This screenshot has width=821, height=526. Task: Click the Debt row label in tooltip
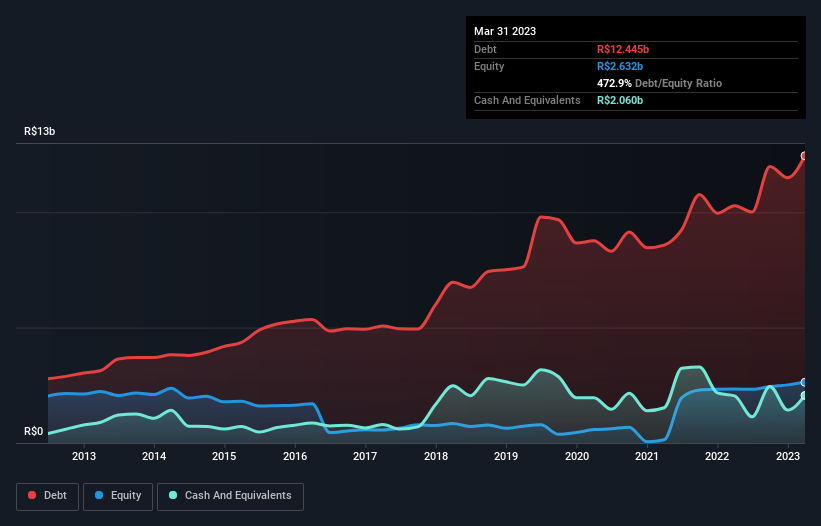(x=485, y=49)
